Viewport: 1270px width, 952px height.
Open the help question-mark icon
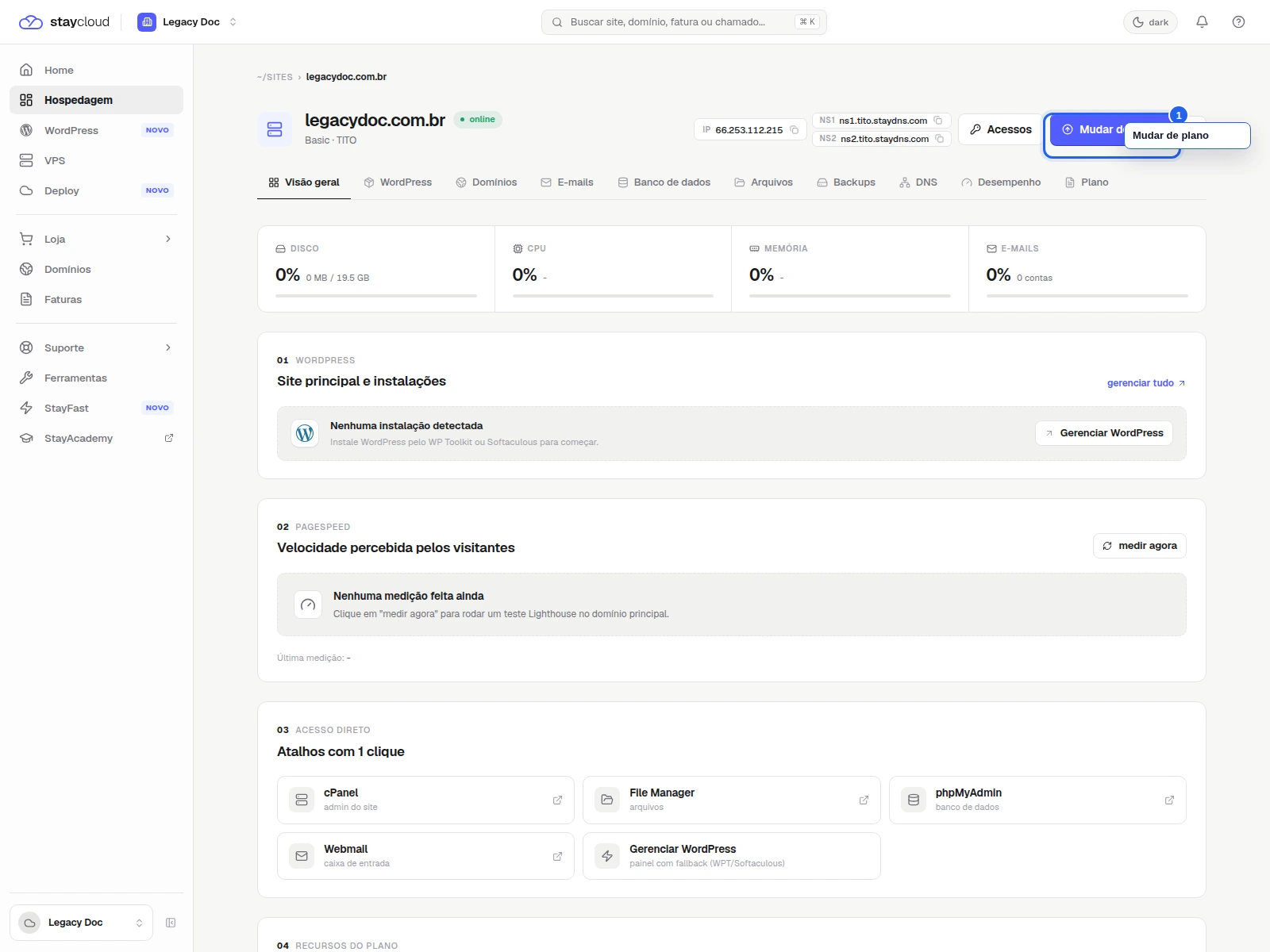(1238, 22)
